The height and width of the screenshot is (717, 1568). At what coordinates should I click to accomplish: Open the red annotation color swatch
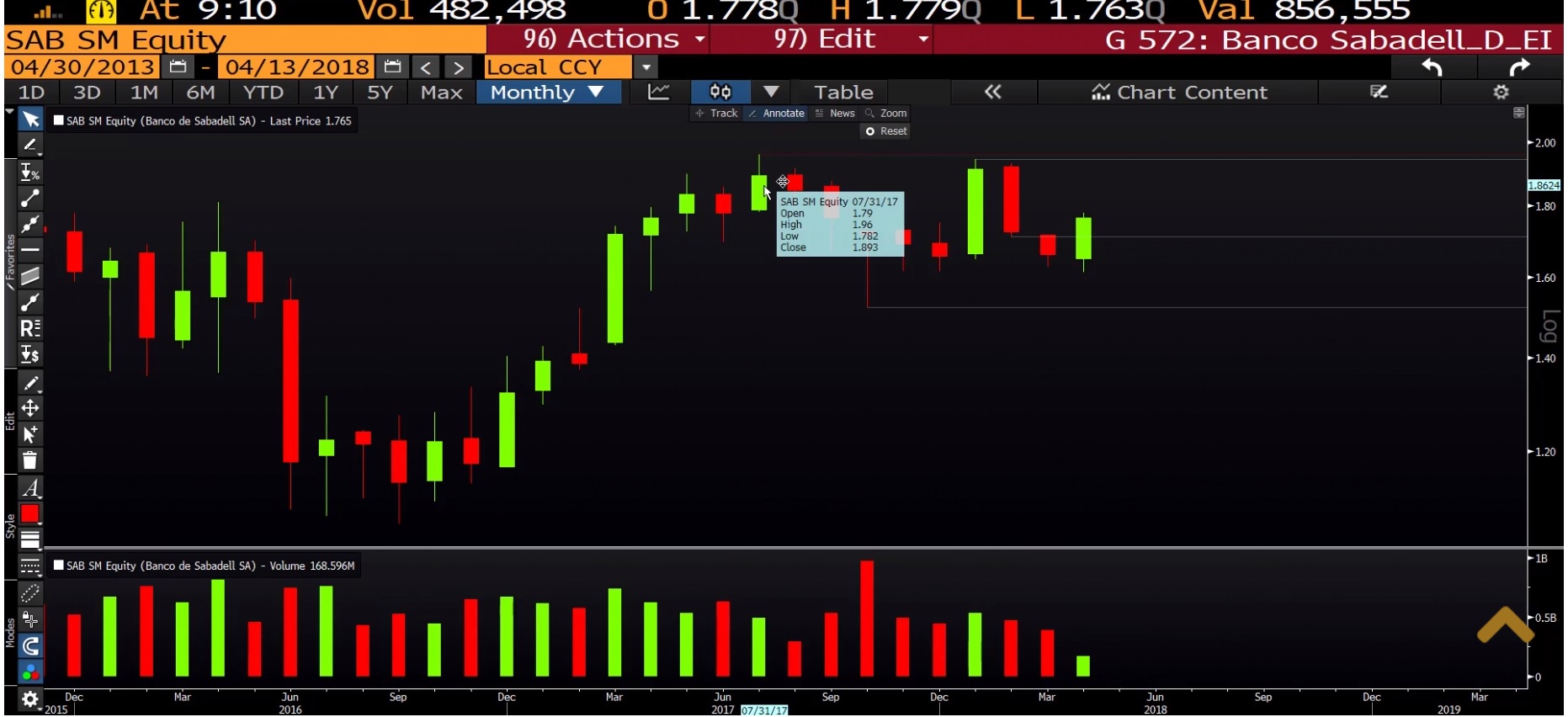coord(30,513)
